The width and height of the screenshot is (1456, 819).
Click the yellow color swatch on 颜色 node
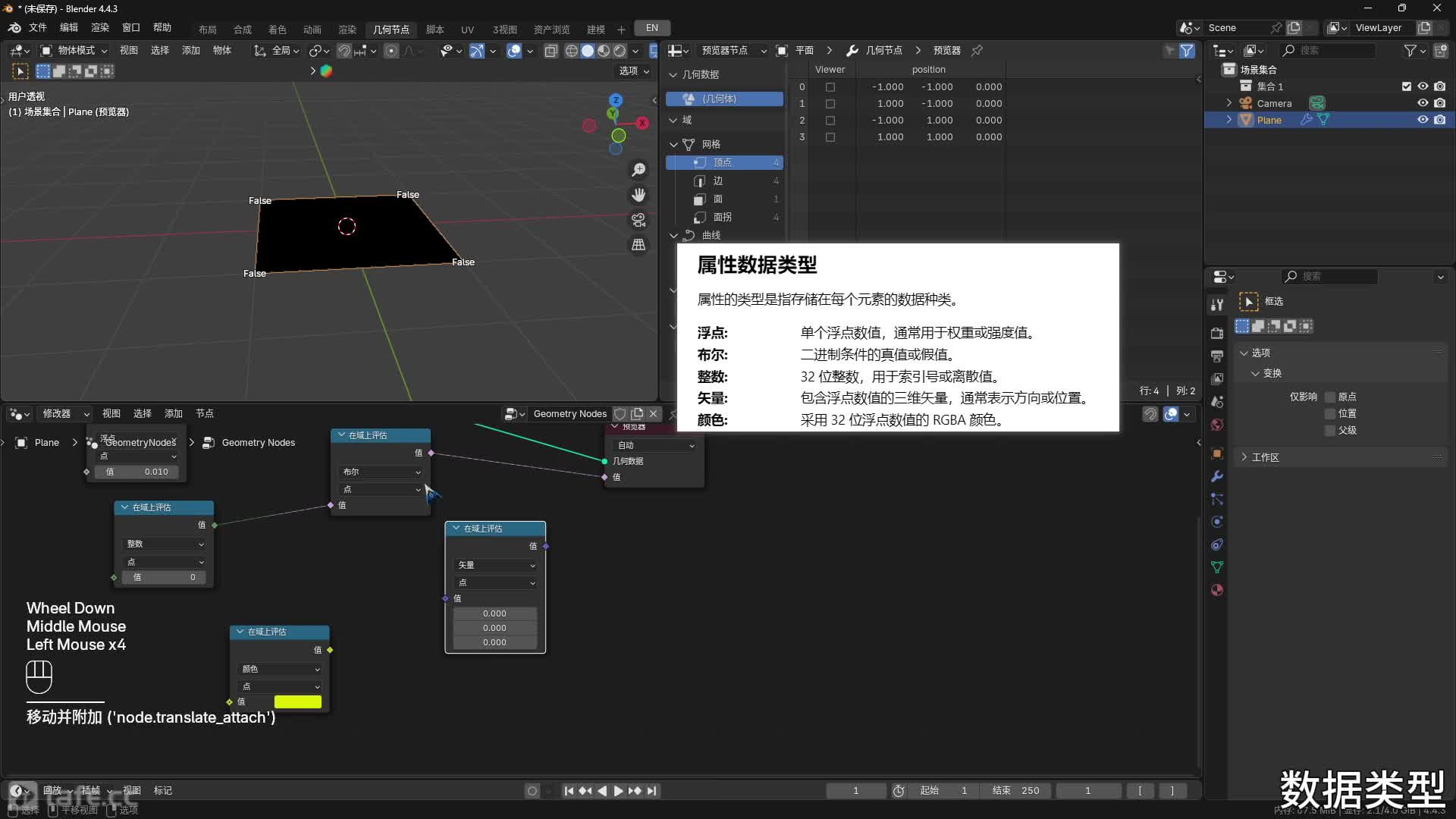(x=298, y=702)
